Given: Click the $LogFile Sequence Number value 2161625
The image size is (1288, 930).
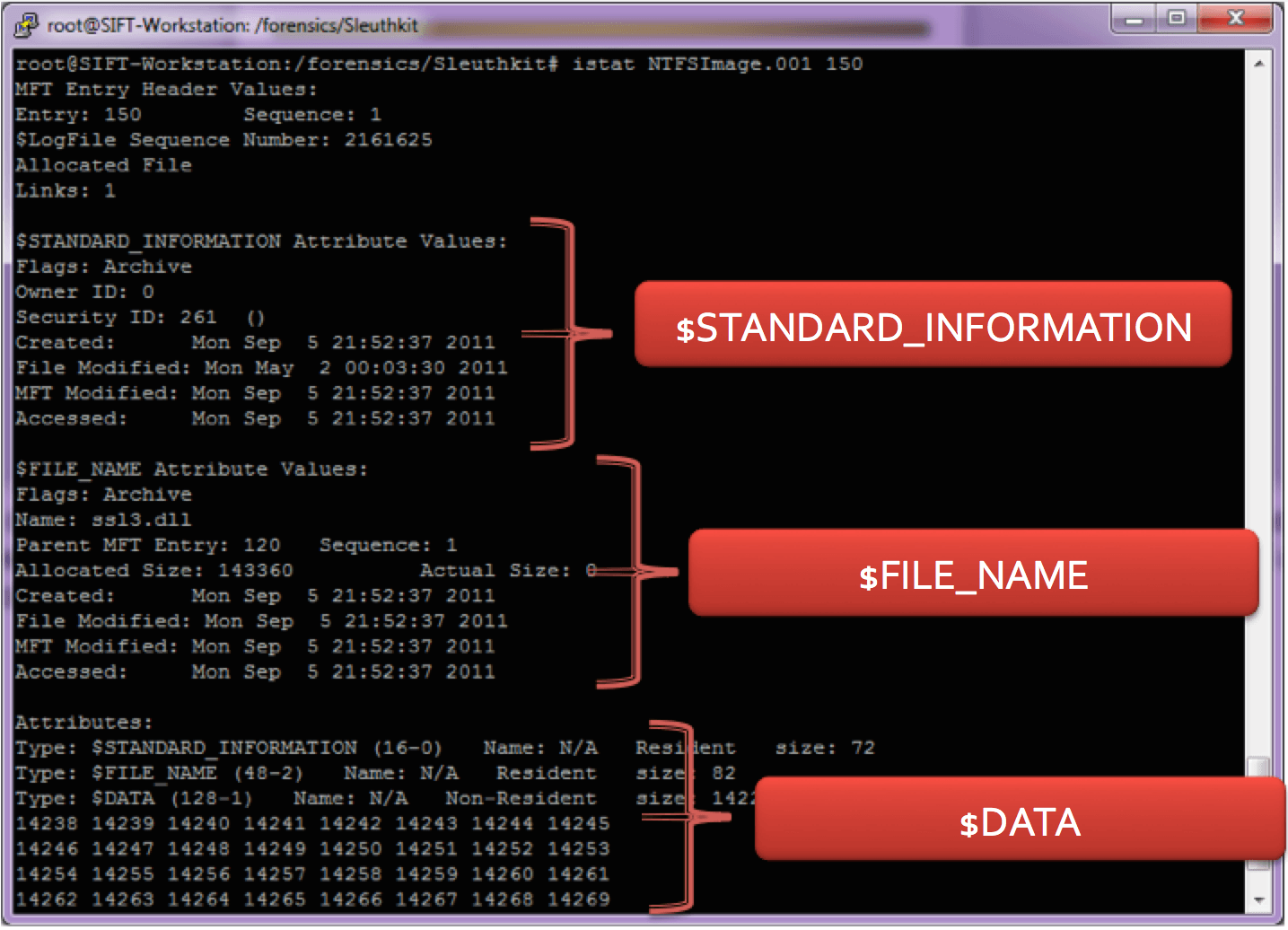Looking at the screenshot, I should click(x=388, y=140).
